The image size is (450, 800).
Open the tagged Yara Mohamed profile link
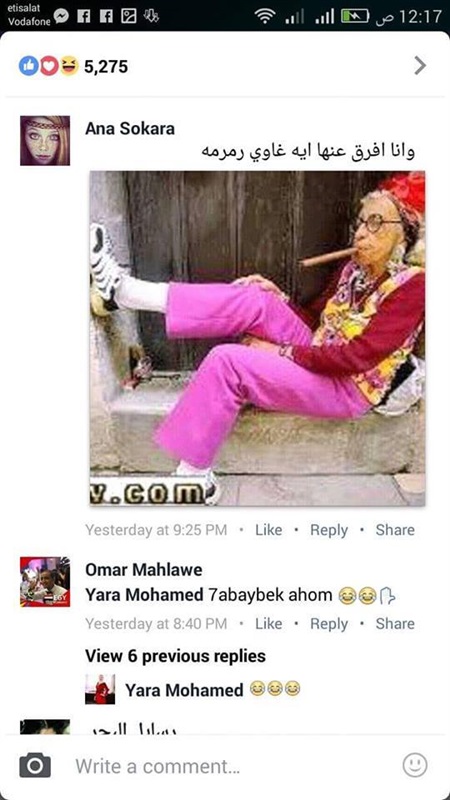point(144,595)
